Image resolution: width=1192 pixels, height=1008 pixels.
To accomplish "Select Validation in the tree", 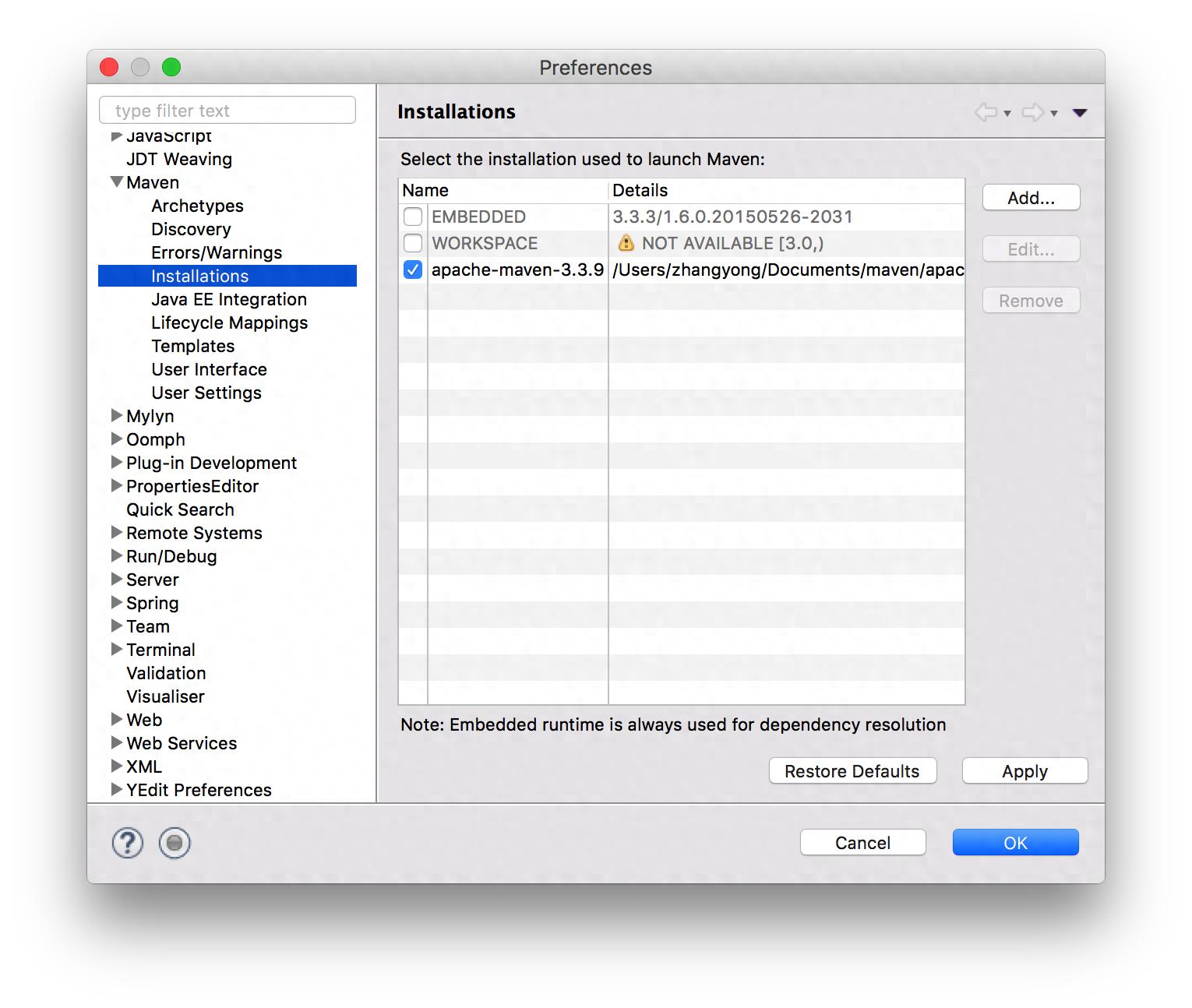I will [166, 673].
